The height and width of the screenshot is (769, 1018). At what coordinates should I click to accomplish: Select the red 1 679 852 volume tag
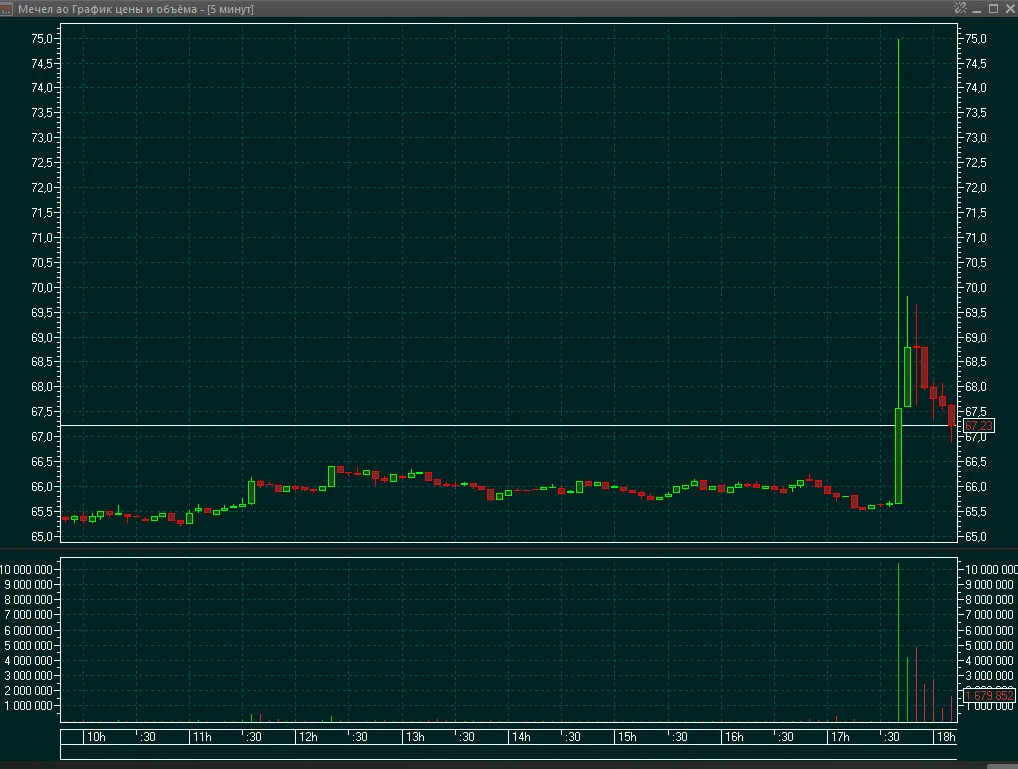tap(989, 696)
